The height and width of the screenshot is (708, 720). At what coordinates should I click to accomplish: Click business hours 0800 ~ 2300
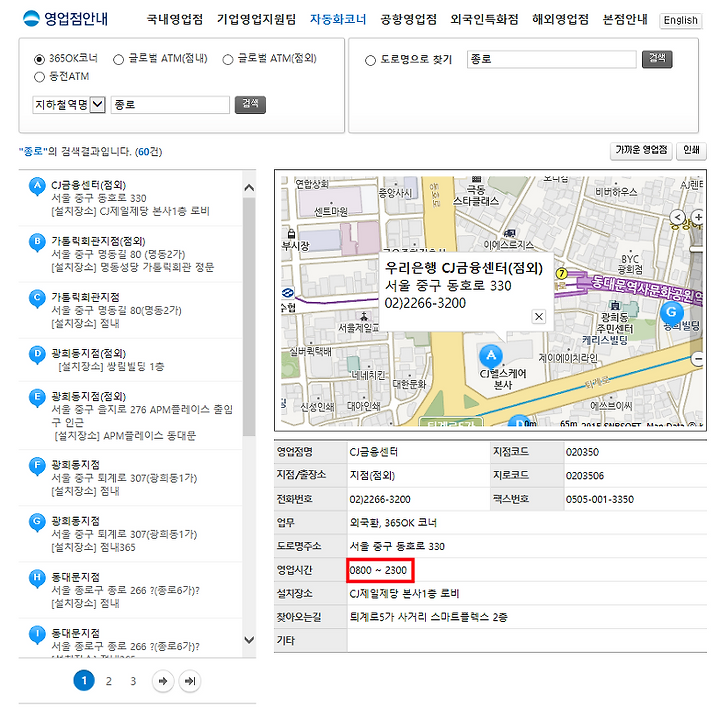[x=378, y=570]
